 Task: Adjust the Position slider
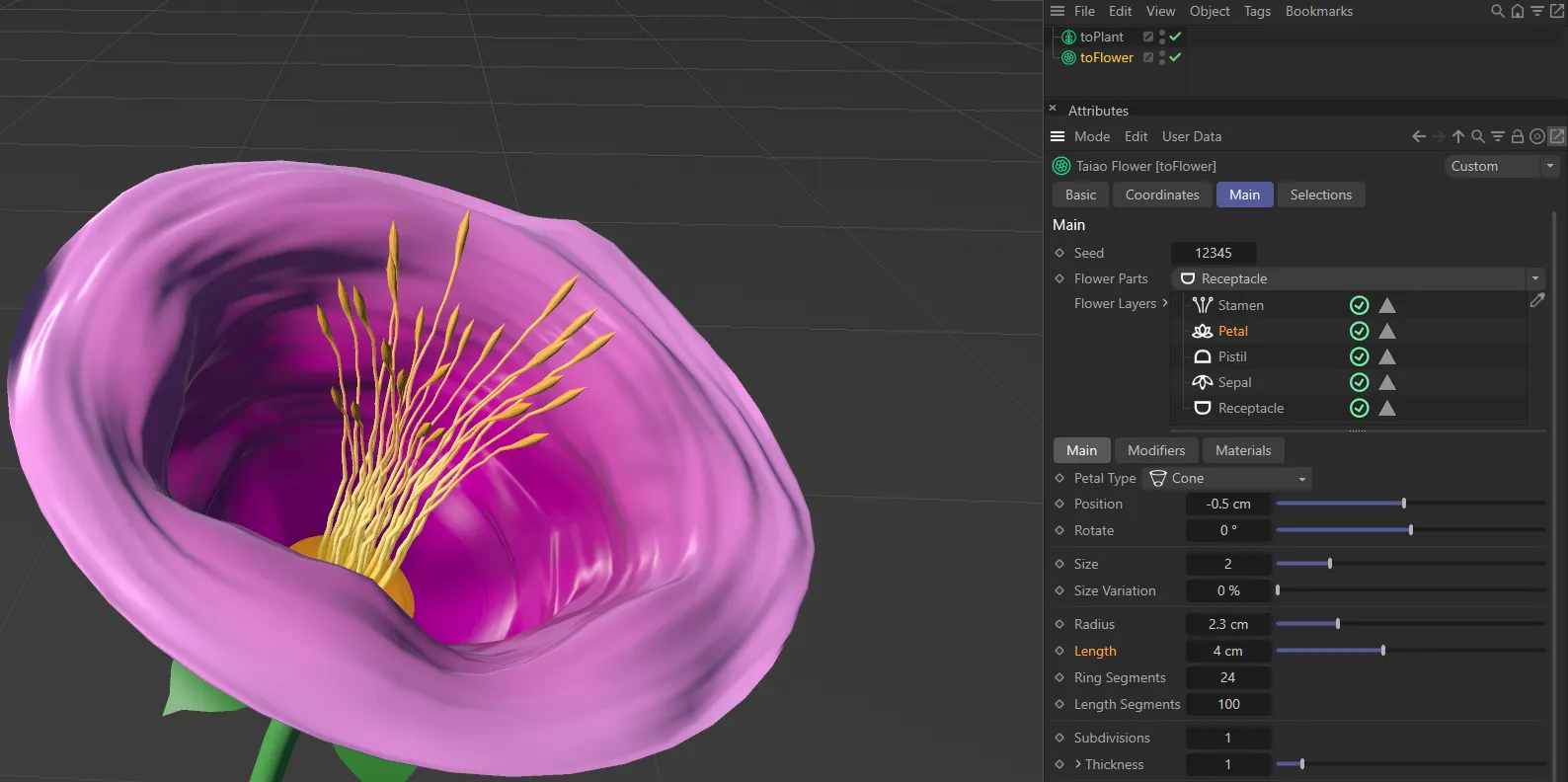point(1410,504)
